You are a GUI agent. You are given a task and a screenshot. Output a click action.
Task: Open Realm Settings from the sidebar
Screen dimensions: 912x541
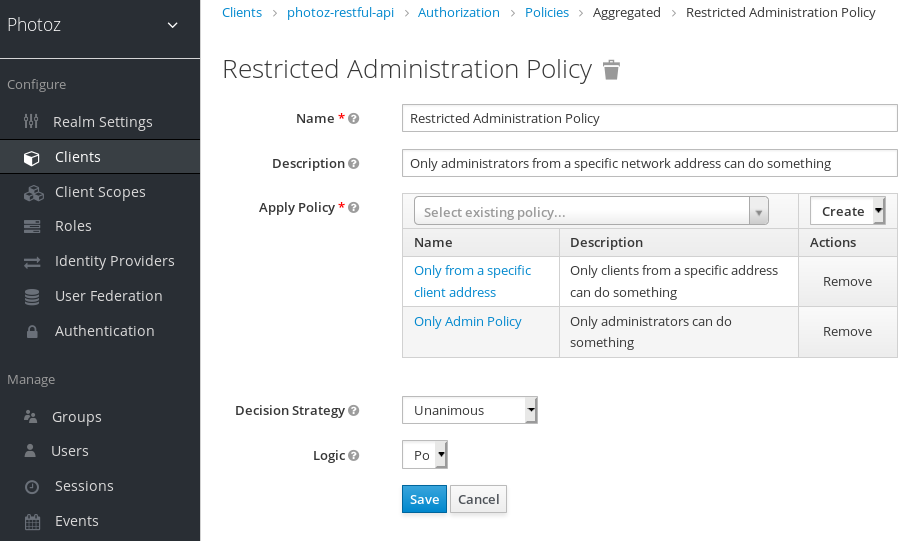click(x=102, y=122)
